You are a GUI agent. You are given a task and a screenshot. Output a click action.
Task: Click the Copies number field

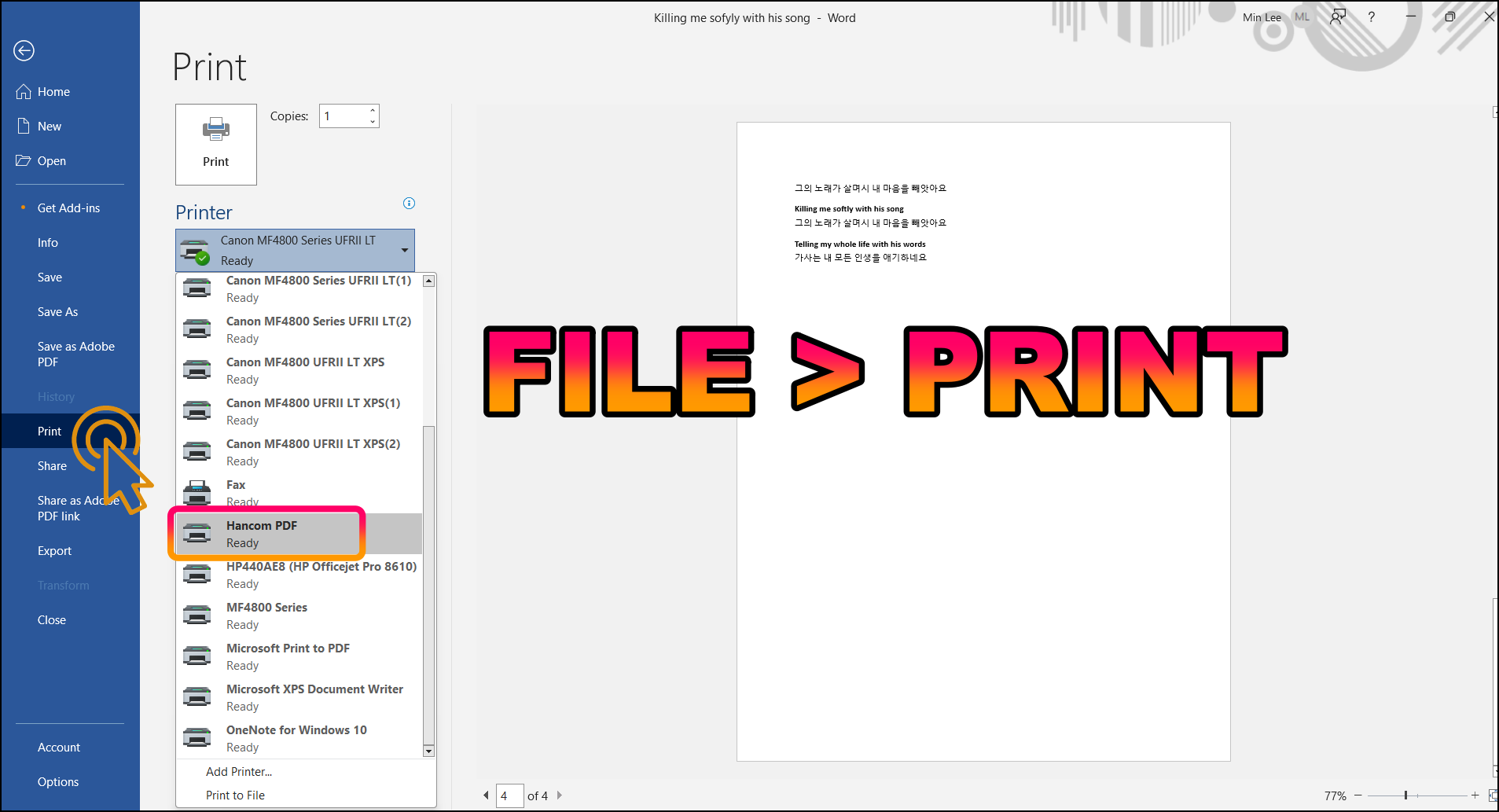coord(344,116)
